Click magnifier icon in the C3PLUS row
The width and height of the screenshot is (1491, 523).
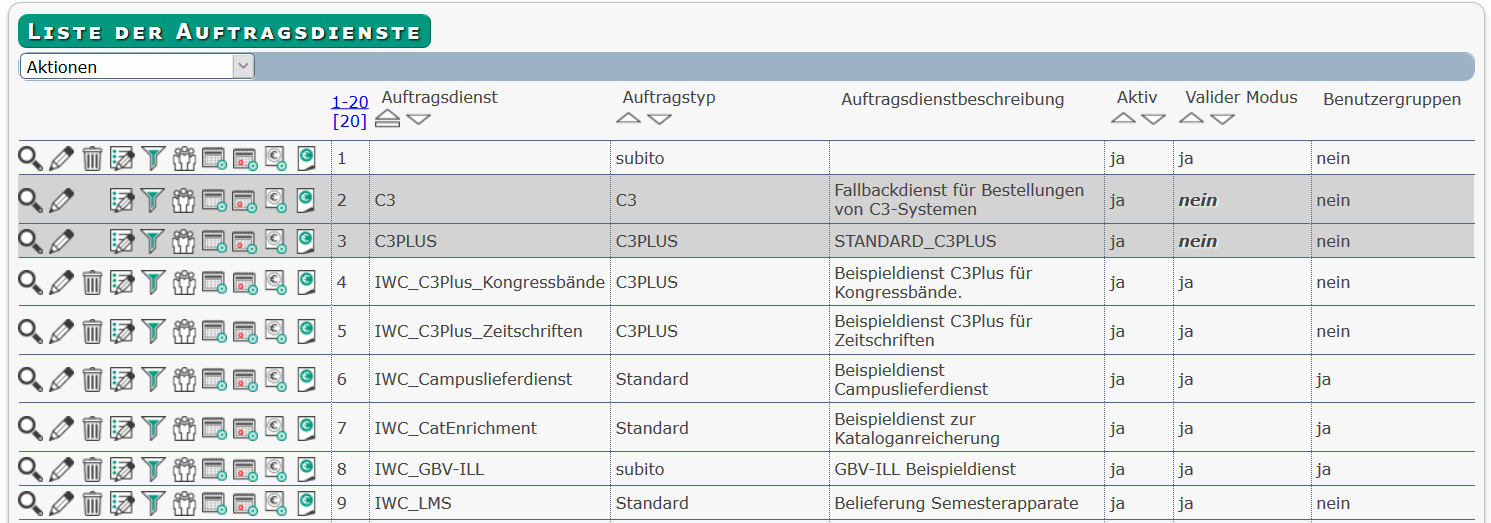tap(31, 241)
